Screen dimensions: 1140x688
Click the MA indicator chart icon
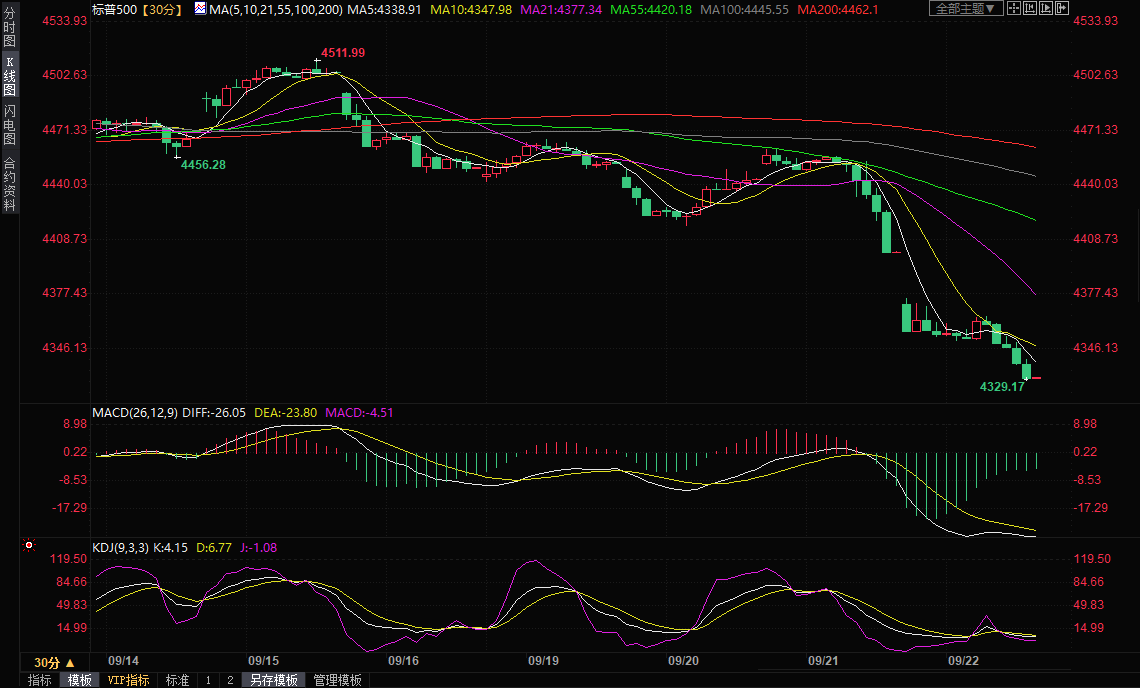200,9
